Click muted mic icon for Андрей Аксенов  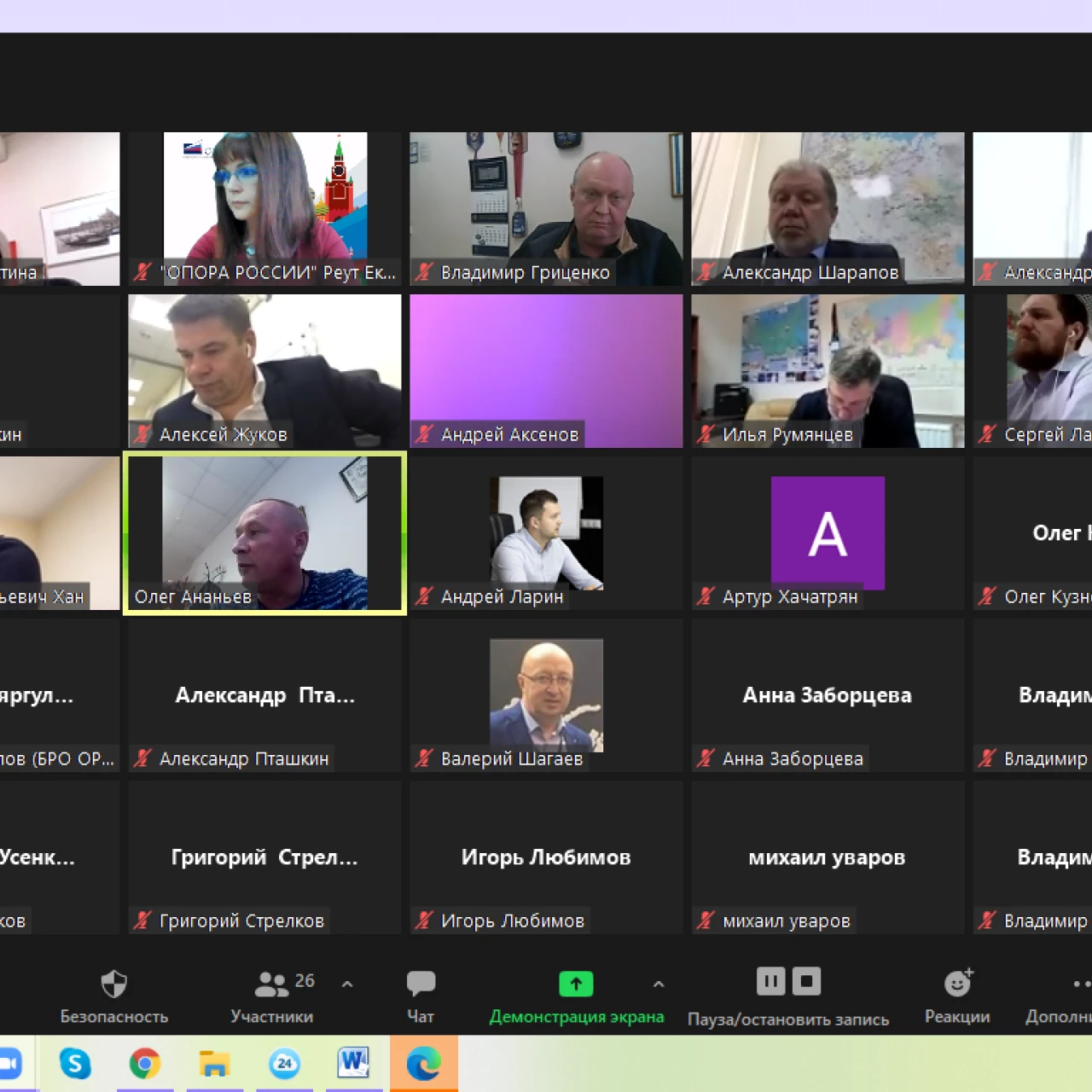(x=424, y=434)
